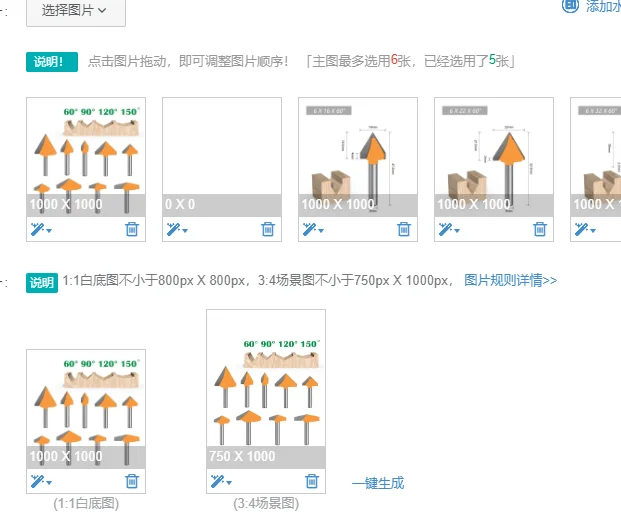Select the blank 0 X 0 thumbnail
This screenshot has width=621, height=521.
pyautogui.click(x=222, y=157)
